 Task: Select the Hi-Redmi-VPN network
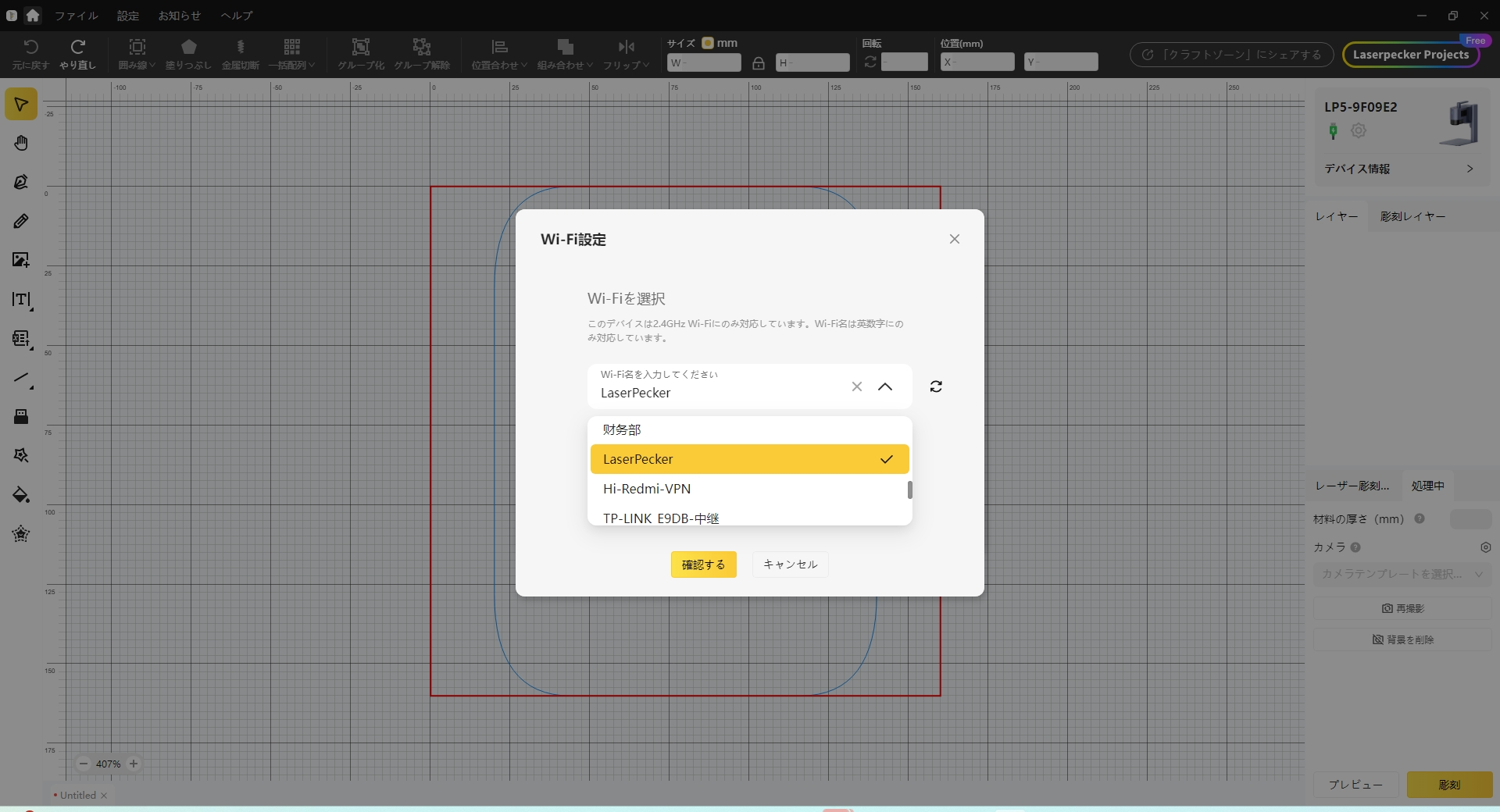pyautogui.click(x=750, y=489)
